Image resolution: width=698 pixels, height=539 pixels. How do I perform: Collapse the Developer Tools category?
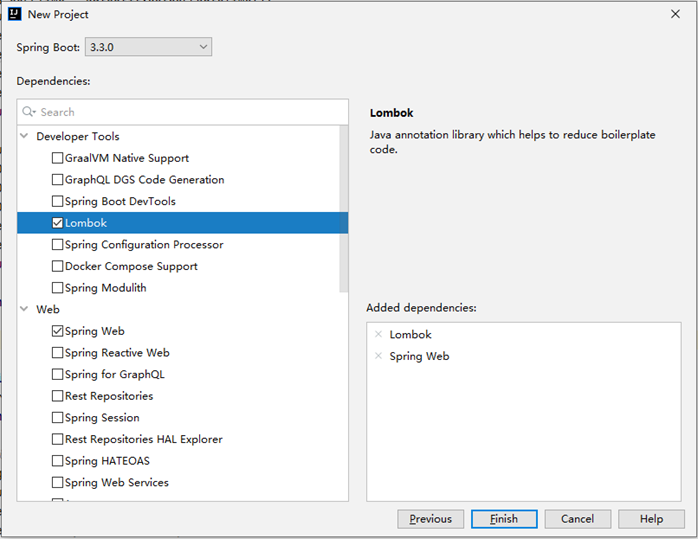click(24, 136)
